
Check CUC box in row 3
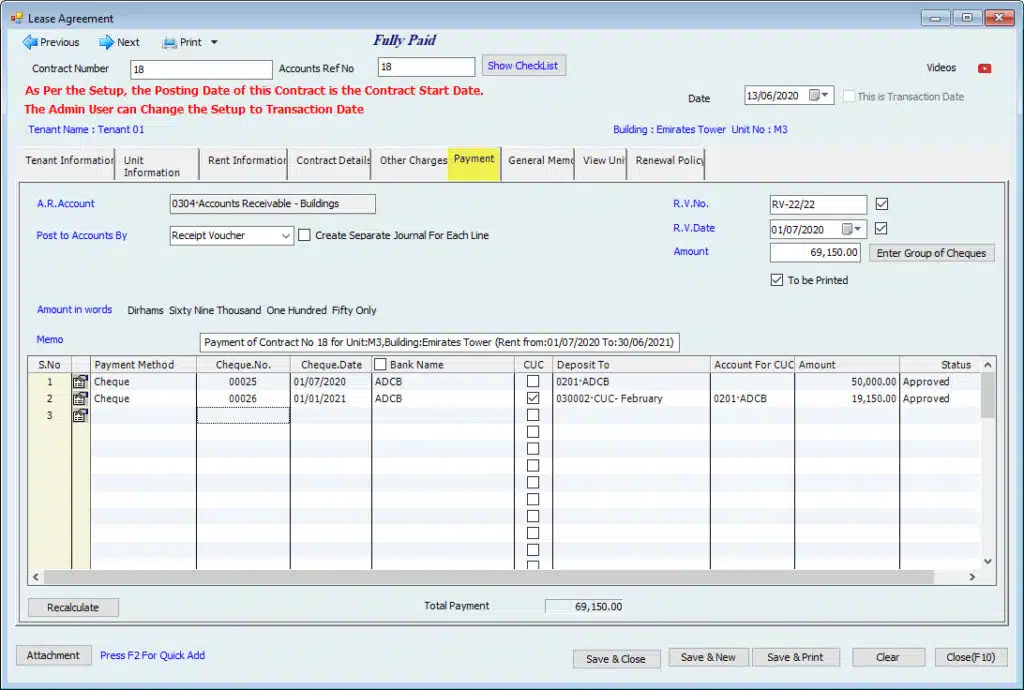click(533, 415)
